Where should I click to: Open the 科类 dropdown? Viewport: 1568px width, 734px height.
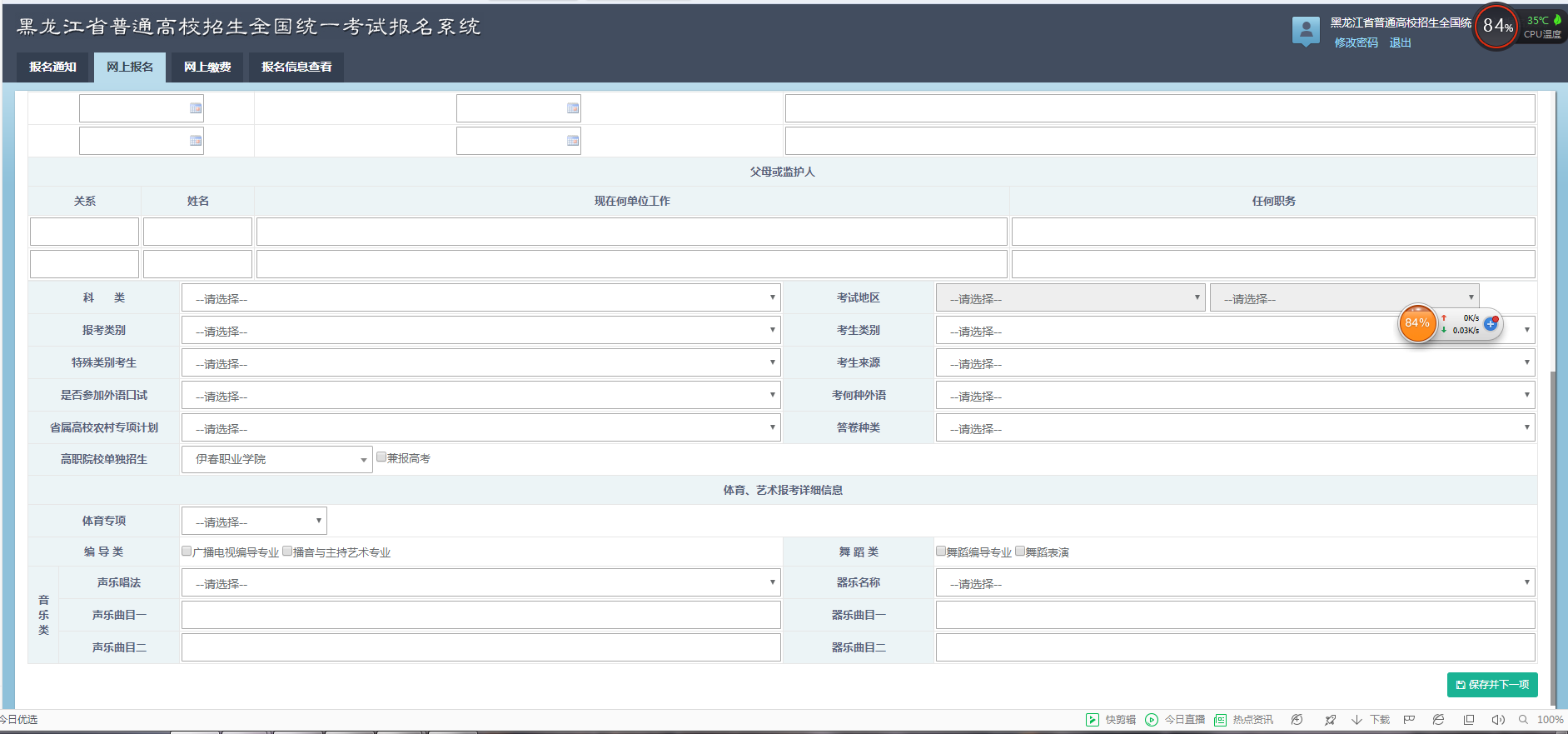(480, 298)
